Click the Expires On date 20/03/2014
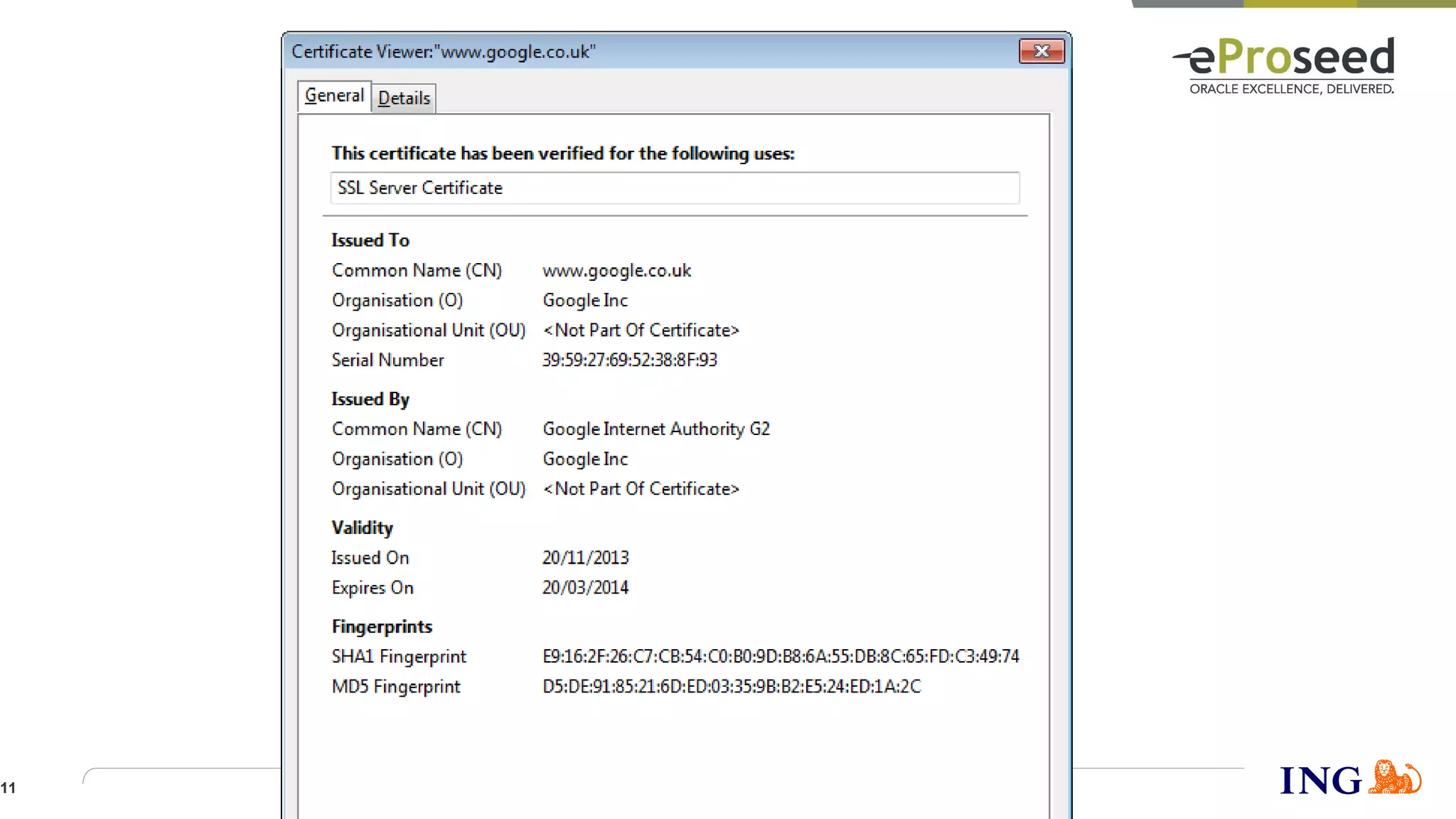The image size is (1456, 819). [x=585, y=588]
